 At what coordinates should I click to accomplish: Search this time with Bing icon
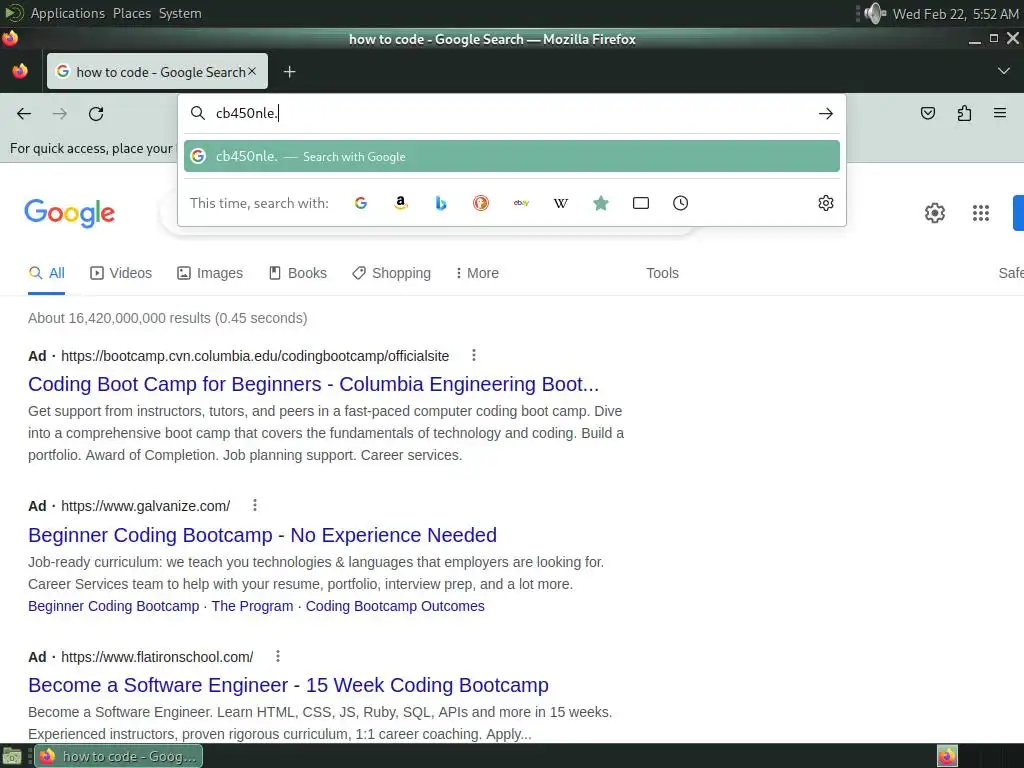tap(441, 203)
